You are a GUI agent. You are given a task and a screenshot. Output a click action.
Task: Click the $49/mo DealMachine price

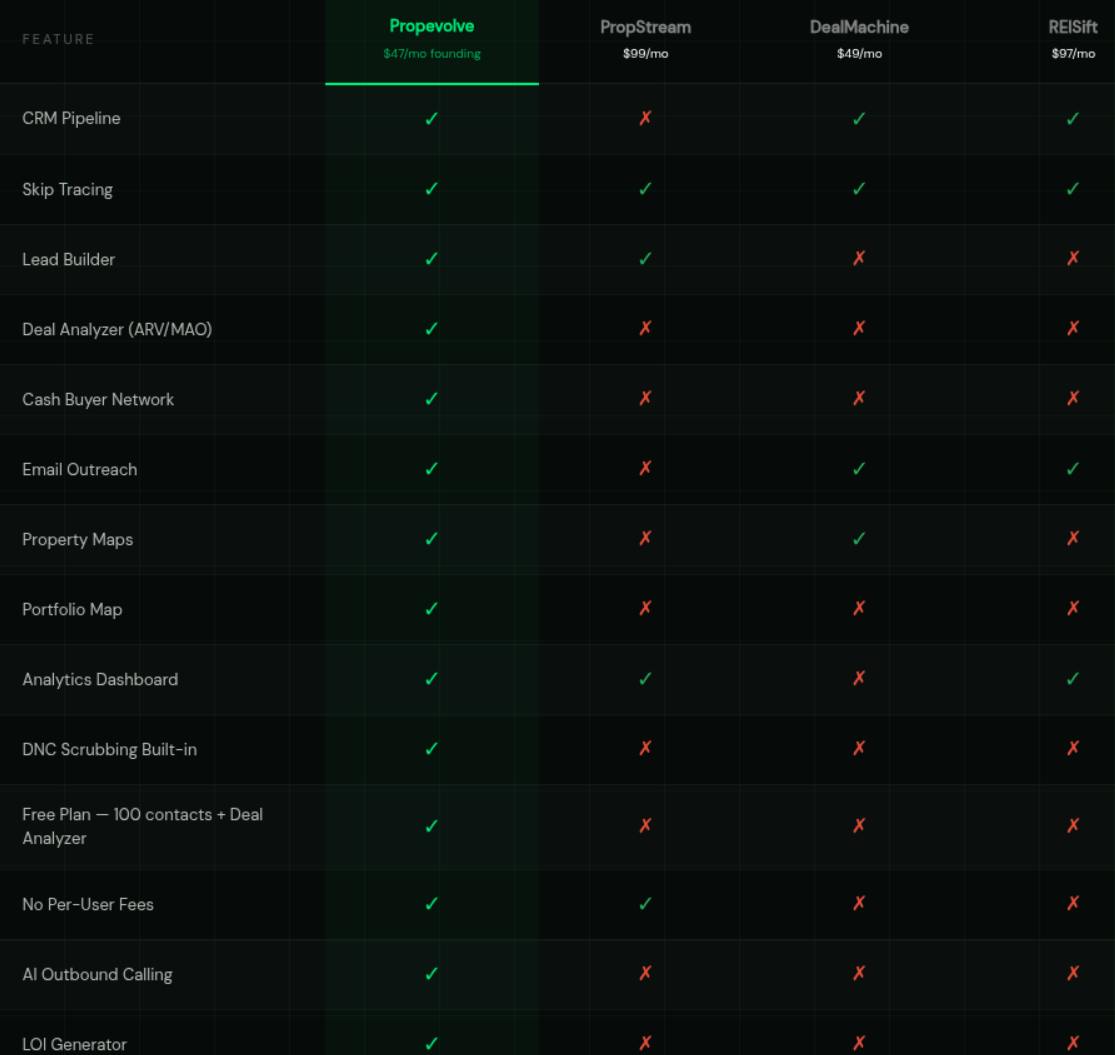click(x=859, y=53)
